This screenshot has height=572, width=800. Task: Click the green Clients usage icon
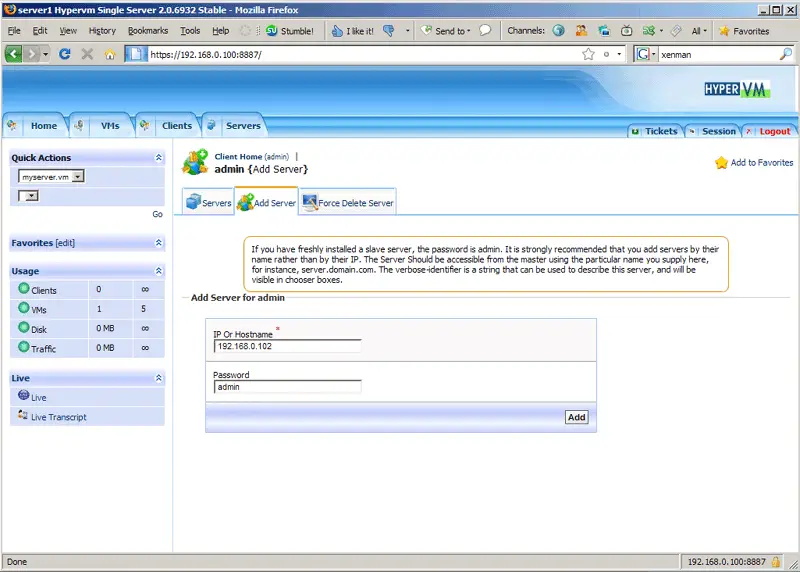(x=23, y=288)
